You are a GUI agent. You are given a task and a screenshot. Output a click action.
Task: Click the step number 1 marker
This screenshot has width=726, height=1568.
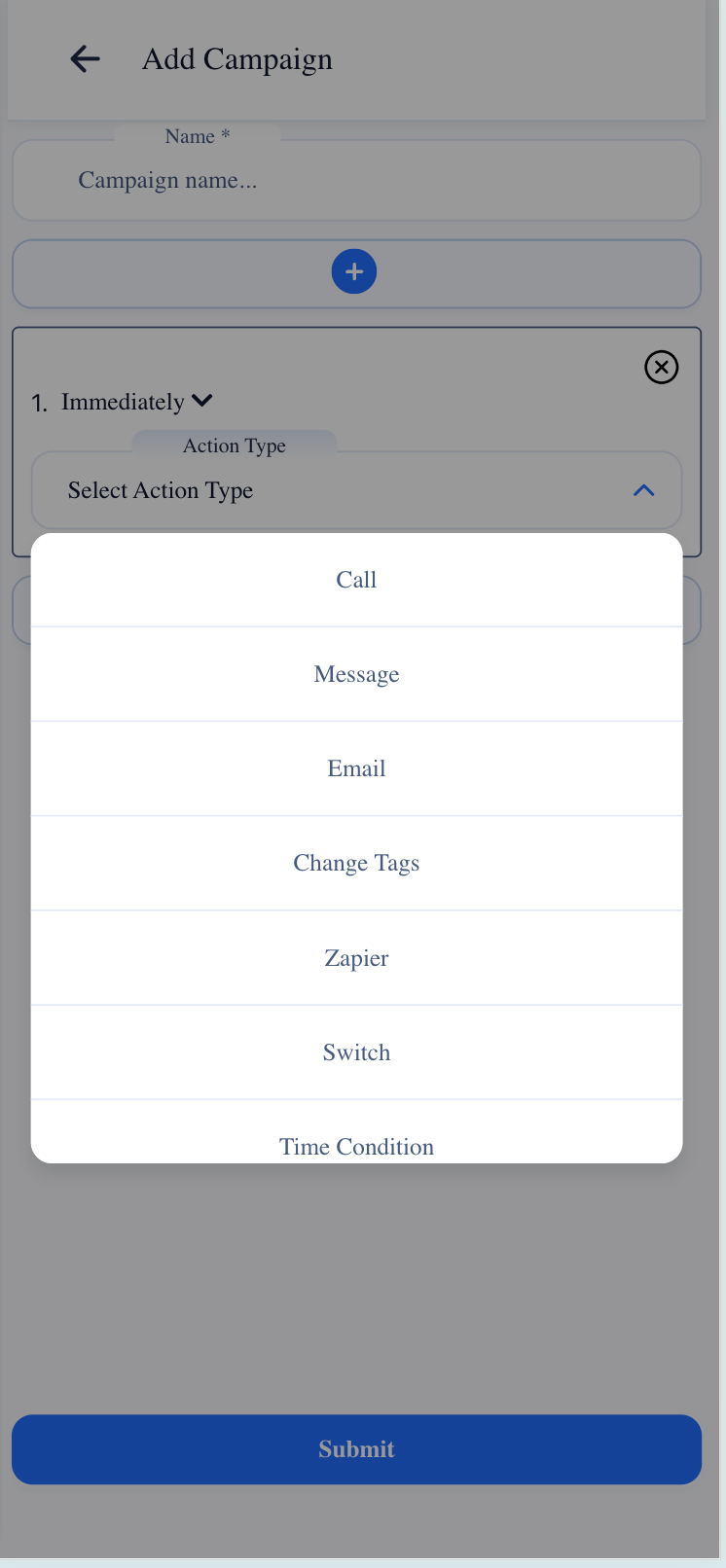39,403
